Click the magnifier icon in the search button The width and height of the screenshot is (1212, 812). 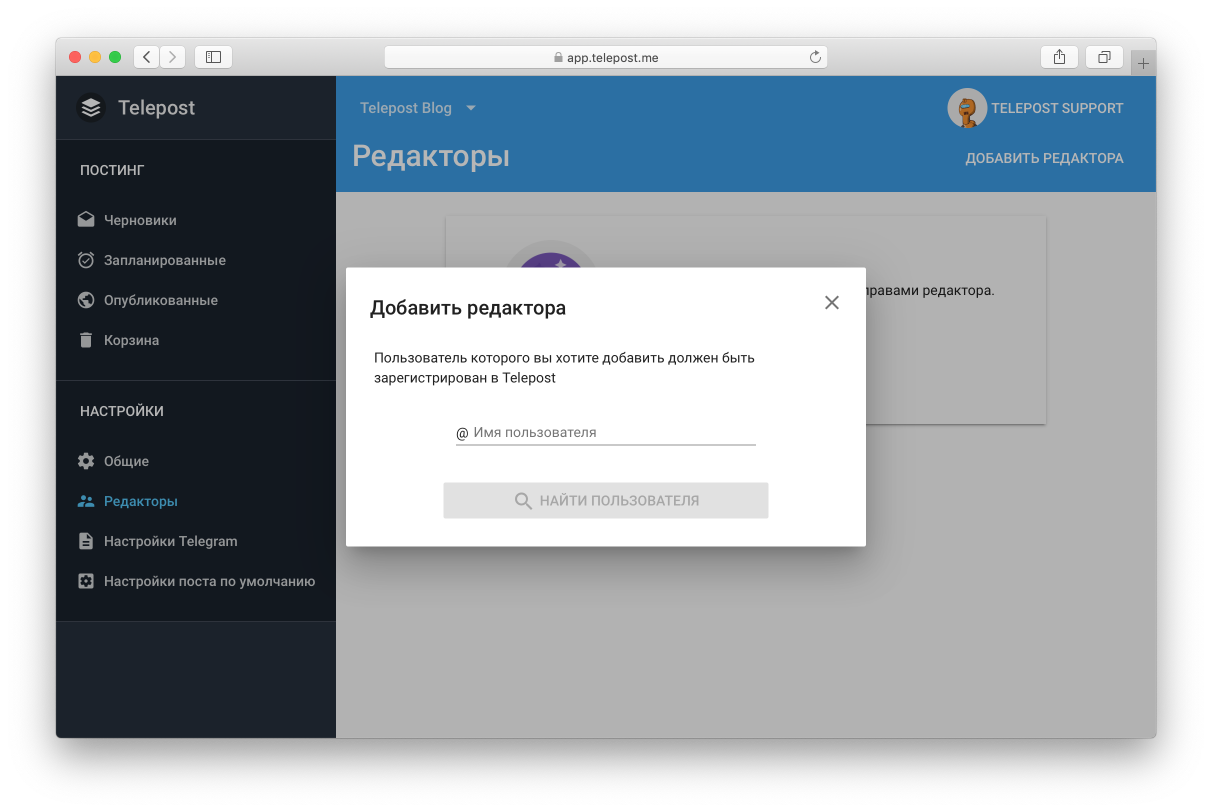[x=523, y=500]
